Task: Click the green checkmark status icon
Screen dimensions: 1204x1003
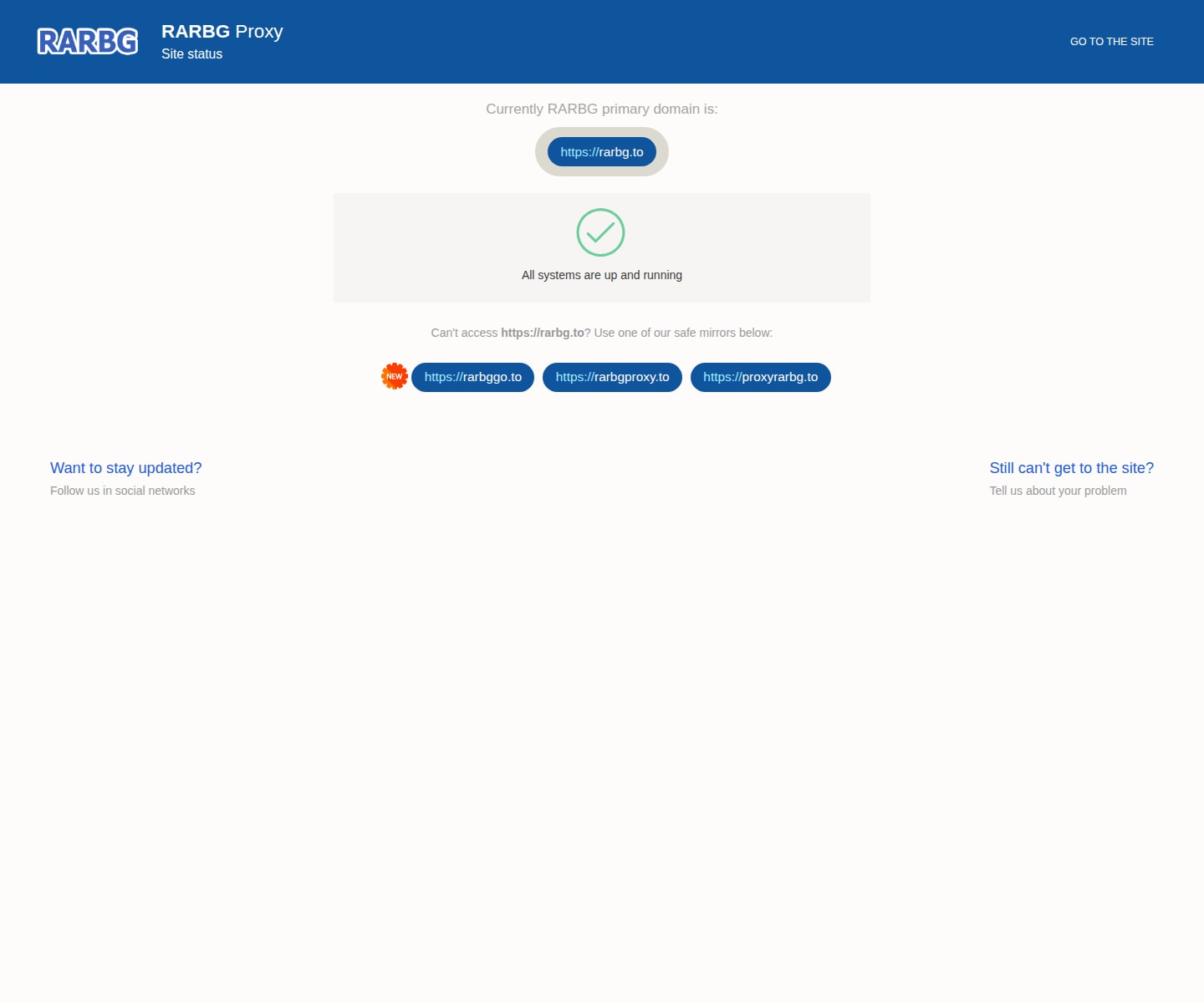Action: click(x=600, y=232)
